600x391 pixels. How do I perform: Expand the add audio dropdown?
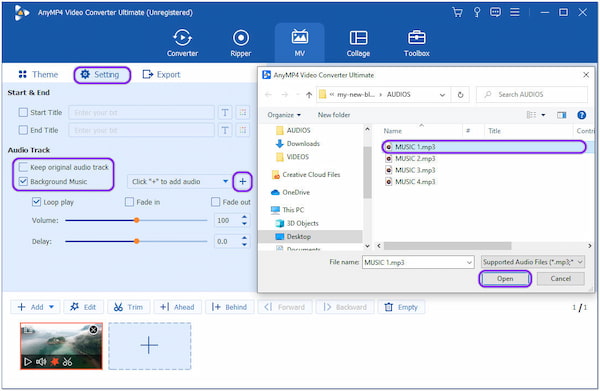tap(225, 181)
